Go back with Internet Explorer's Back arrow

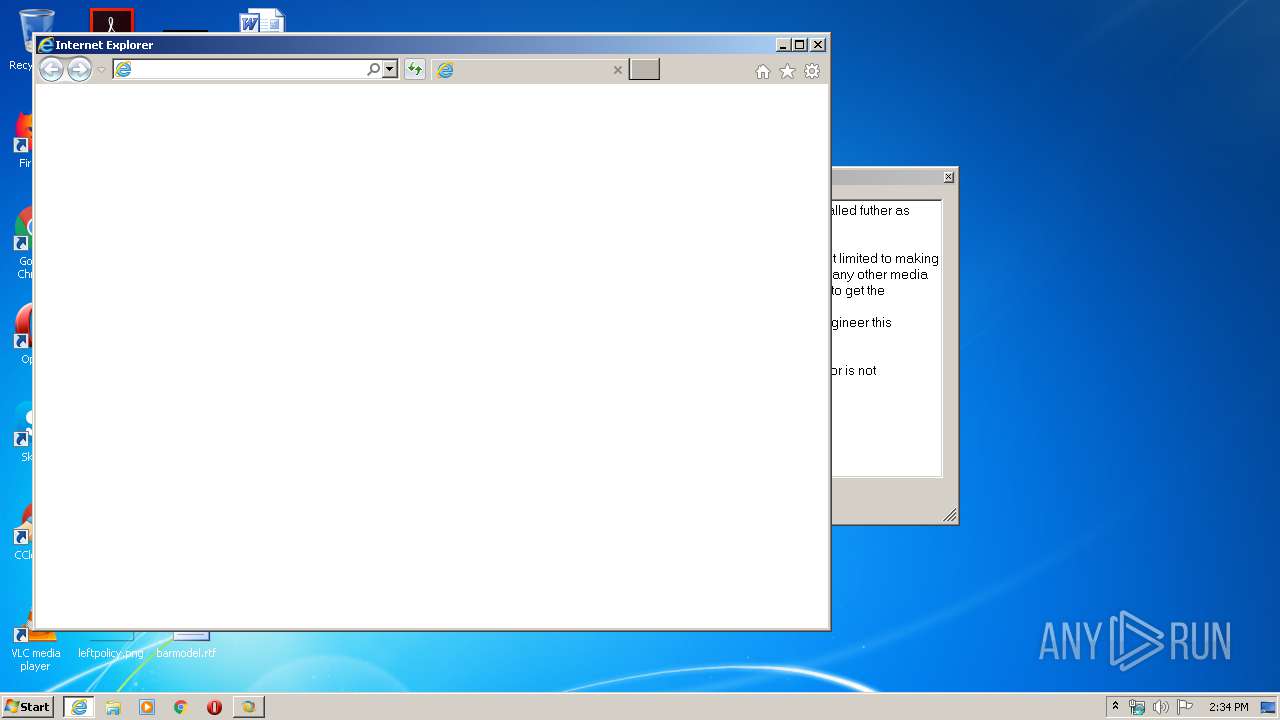click(x=51, y=70)
